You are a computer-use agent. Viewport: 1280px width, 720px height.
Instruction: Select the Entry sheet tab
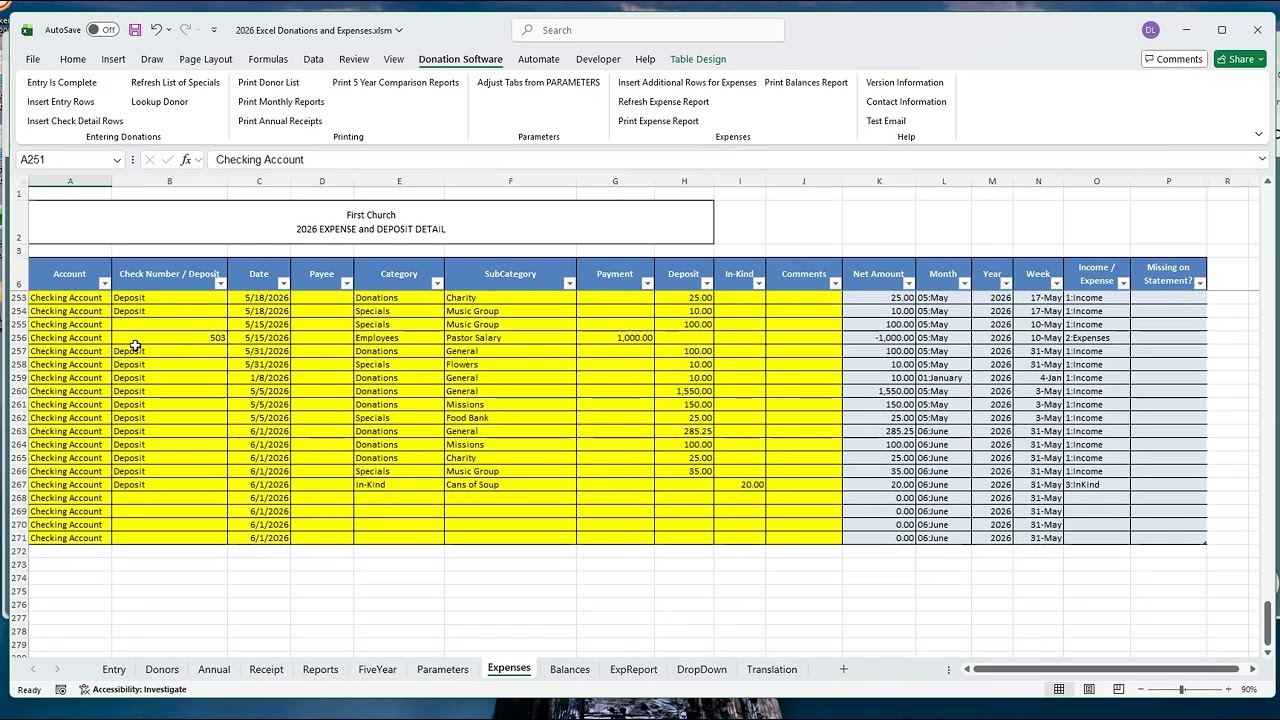pyautogui.click(x=114, y=669)
